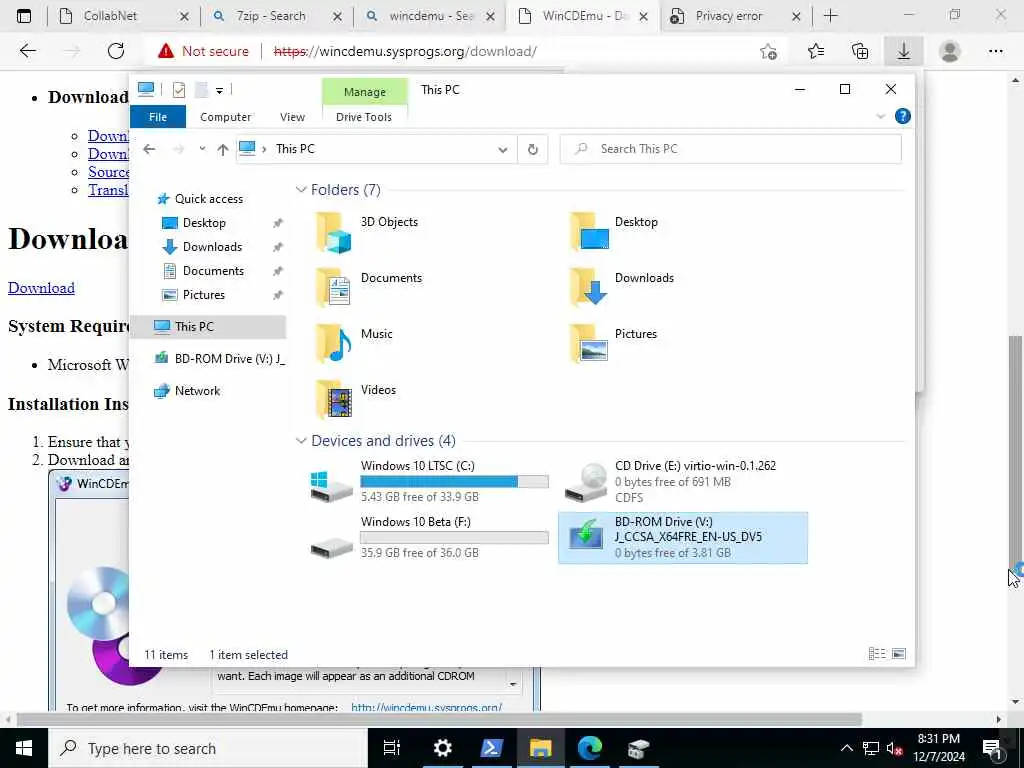Viewport: 1024px width, 768px height.
Task: Click the Explorer back arrow
Action: (x=149, y=150)
